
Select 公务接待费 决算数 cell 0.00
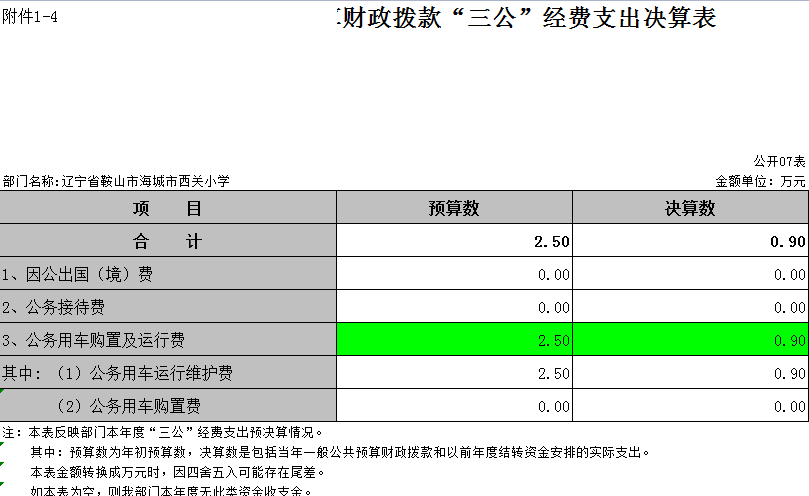point(690,307)
